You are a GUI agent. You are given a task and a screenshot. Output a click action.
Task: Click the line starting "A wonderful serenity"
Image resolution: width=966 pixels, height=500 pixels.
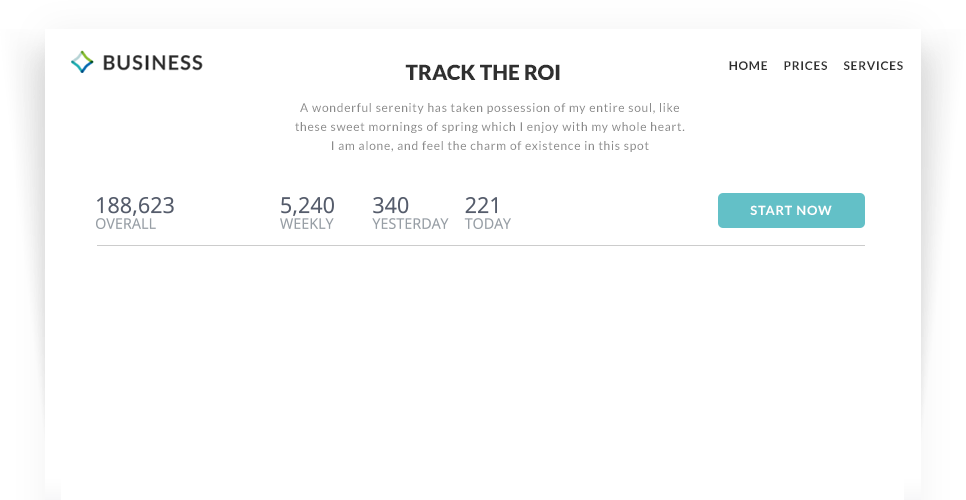(490, 108)
